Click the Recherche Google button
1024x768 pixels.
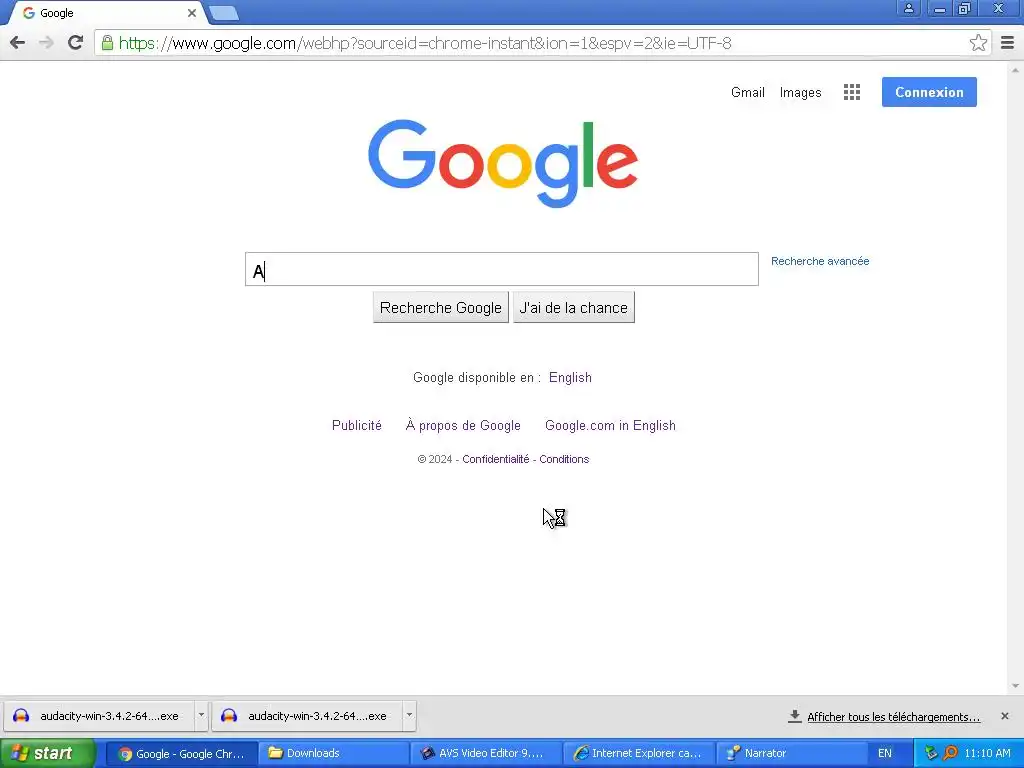[x=441, y=308]
